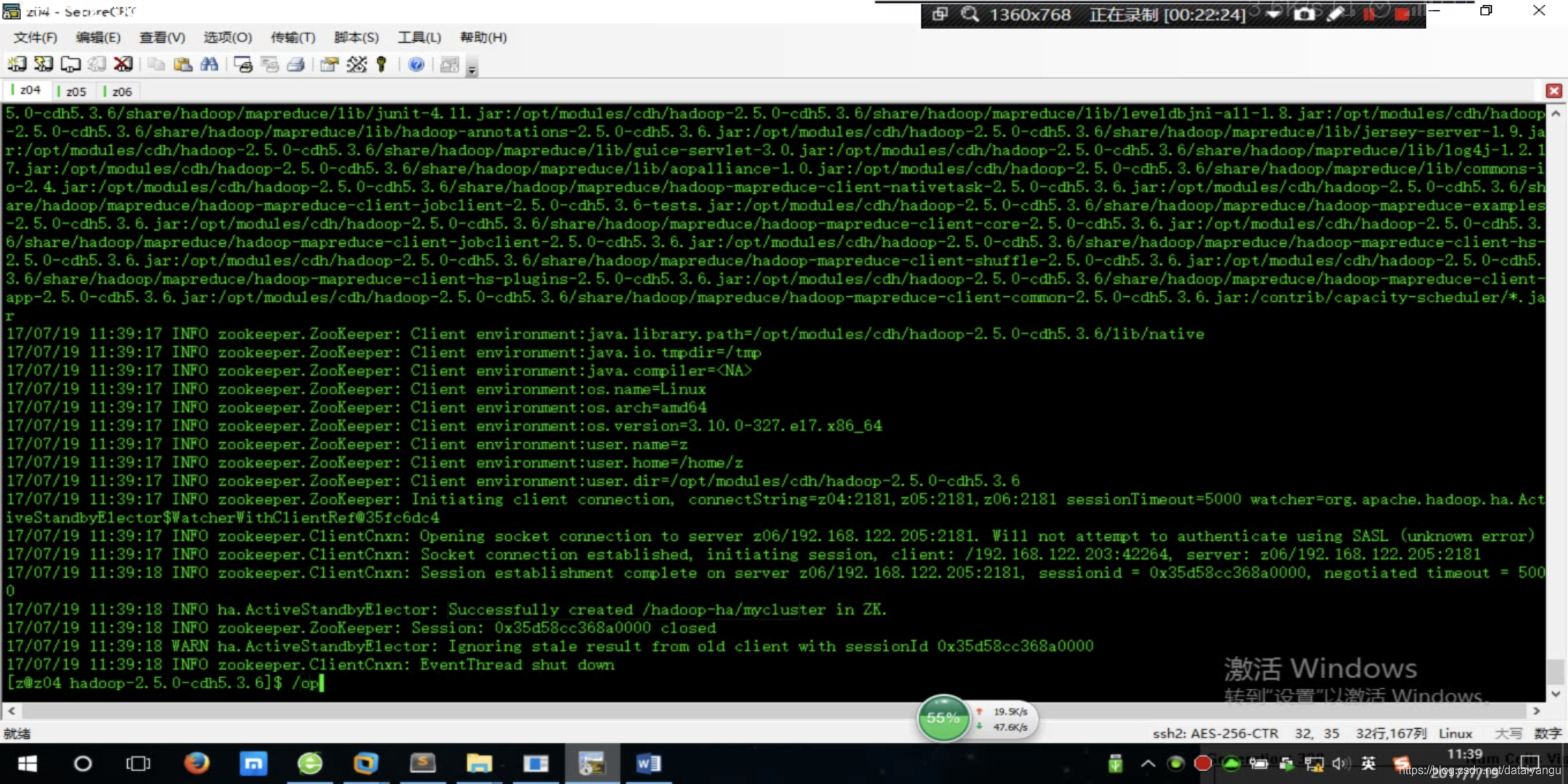Click the ssh2: AES-256-CTR status text
The width and height of the screenshot is (1568, 784).
coord(1215,733)
